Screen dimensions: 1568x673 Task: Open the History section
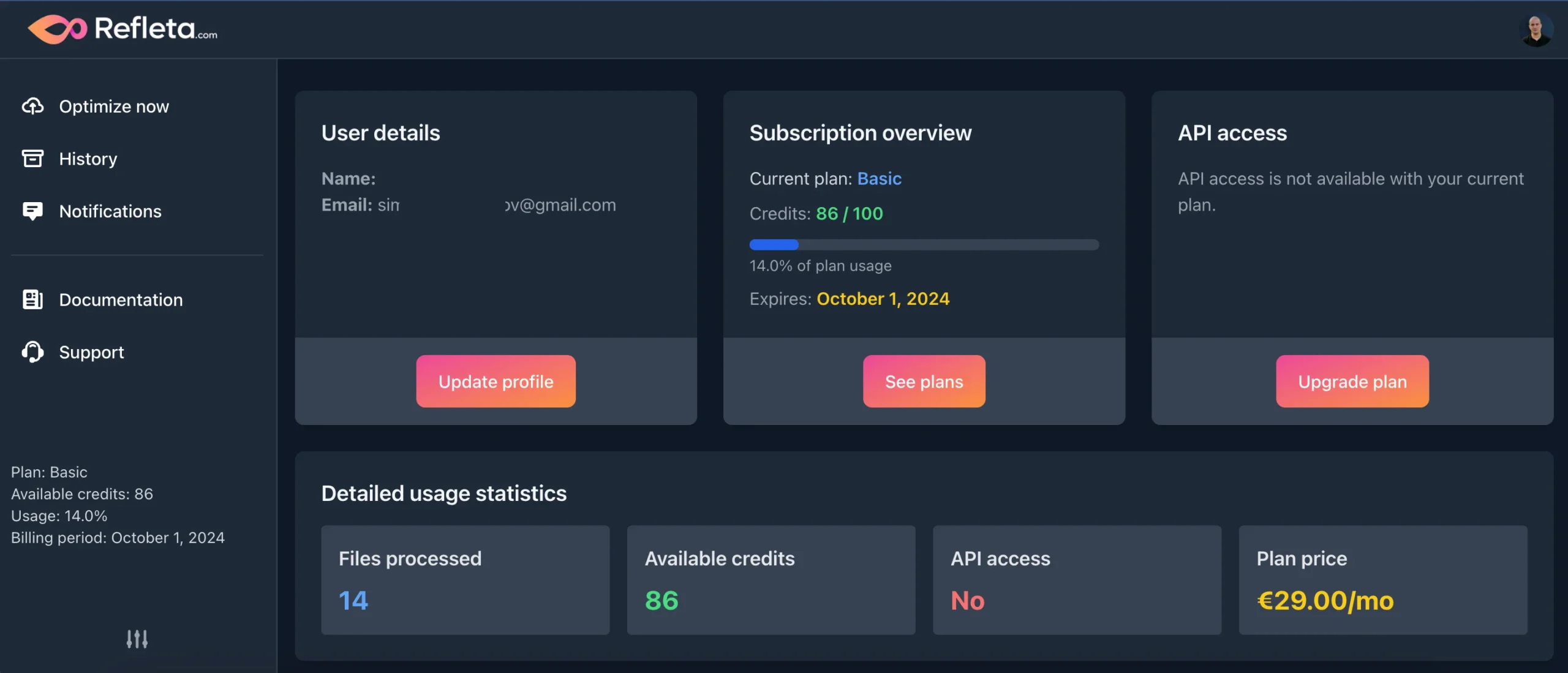(88, 159)
